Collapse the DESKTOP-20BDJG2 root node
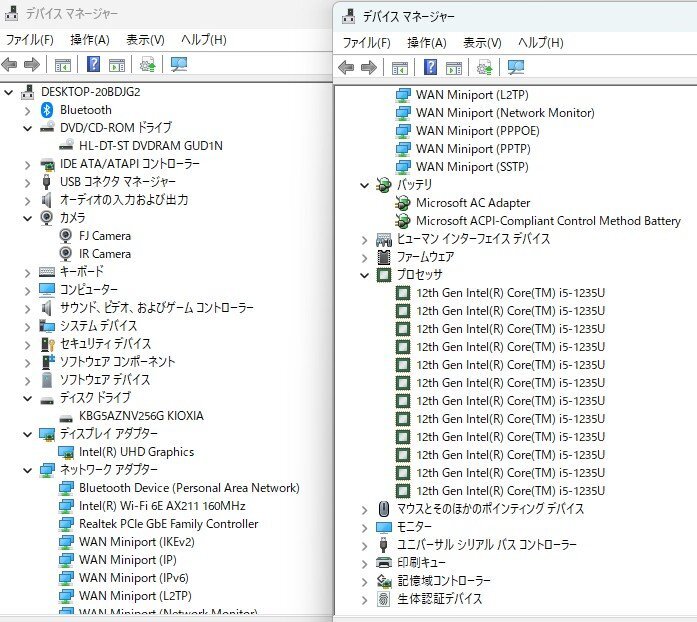This screenshot has width=697, height=622. pos(8,92)
